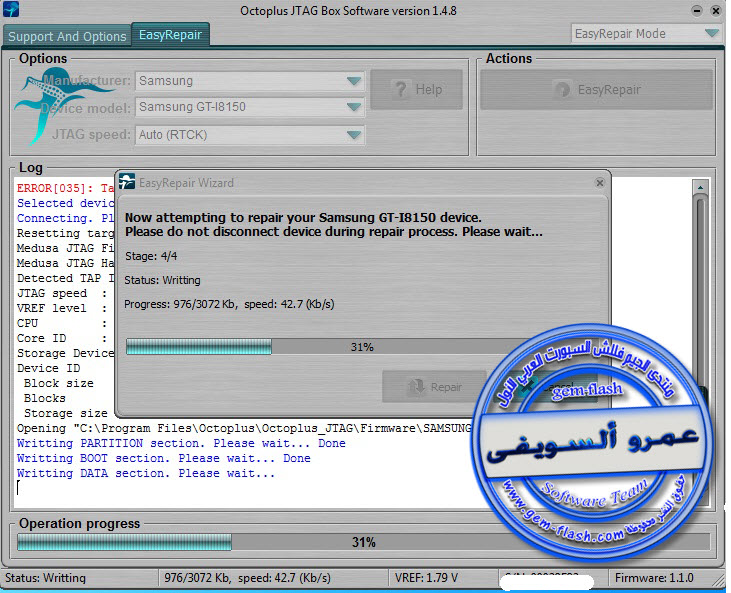Click the 'Connecting.' log line

65,218
